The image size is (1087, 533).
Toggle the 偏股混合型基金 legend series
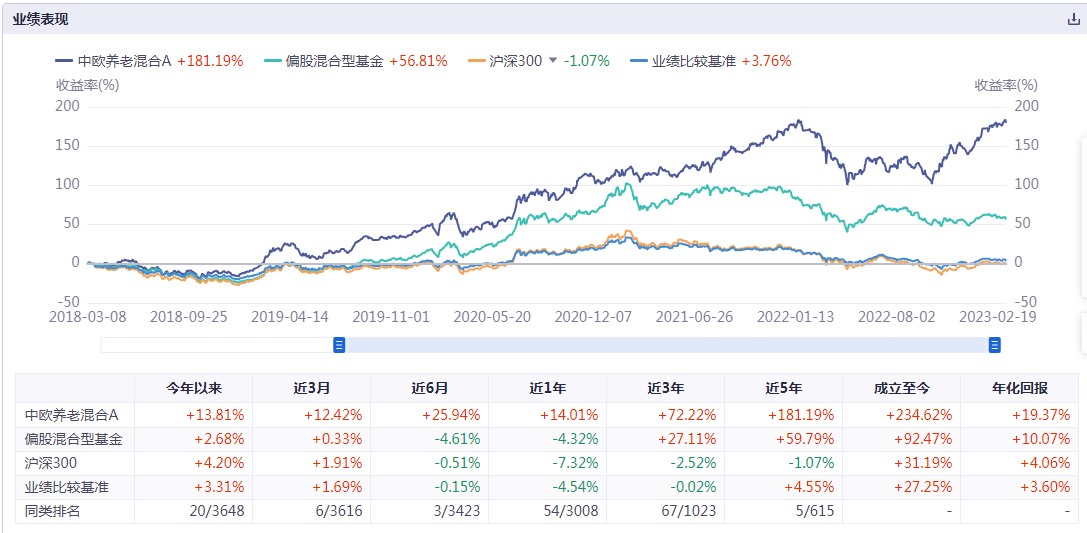coord(334,61)
